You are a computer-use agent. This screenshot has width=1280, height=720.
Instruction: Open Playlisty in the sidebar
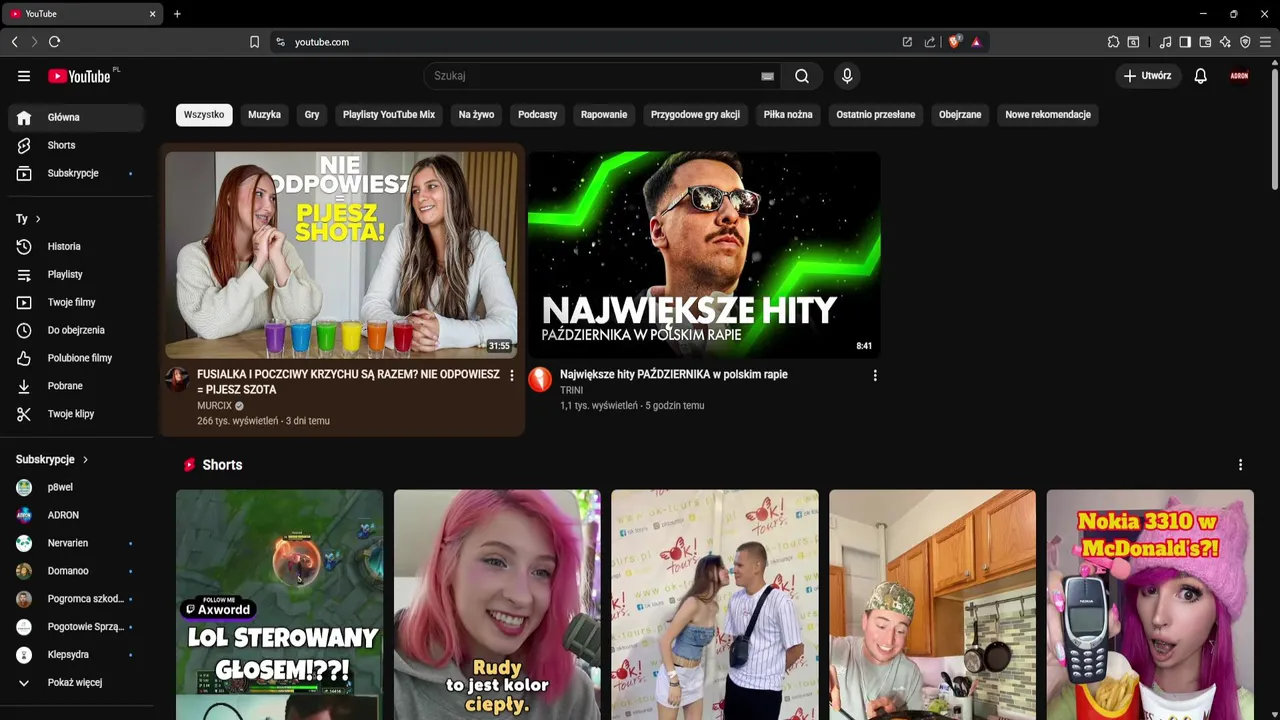point(76,274)
